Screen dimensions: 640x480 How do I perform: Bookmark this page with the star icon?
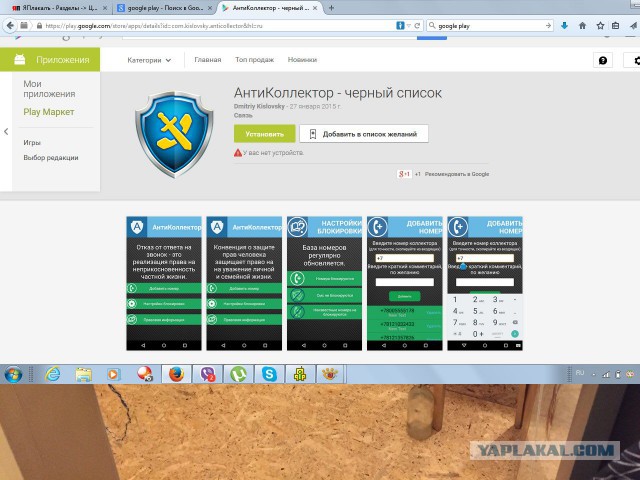[x=600, y=26]
